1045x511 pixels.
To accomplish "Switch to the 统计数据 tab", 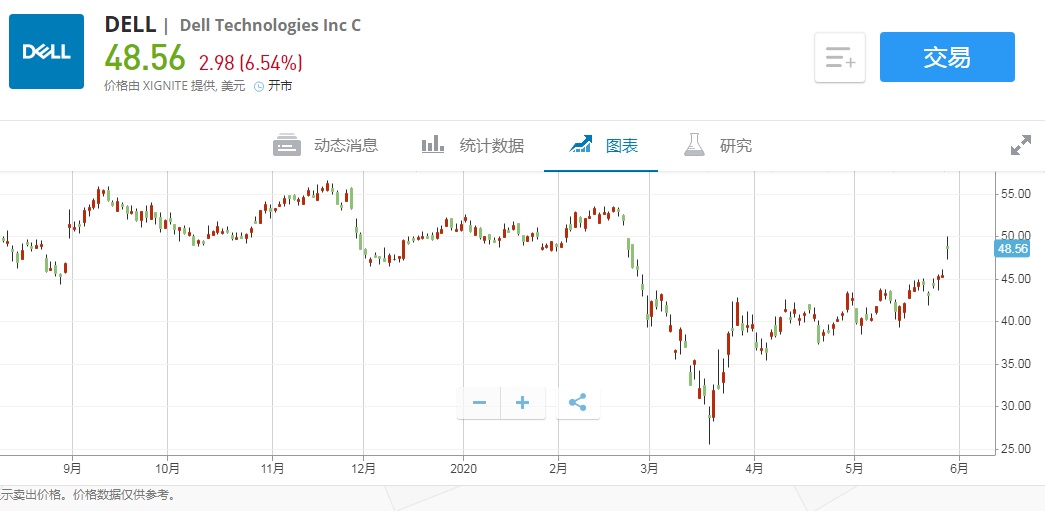I will point(472,146).
